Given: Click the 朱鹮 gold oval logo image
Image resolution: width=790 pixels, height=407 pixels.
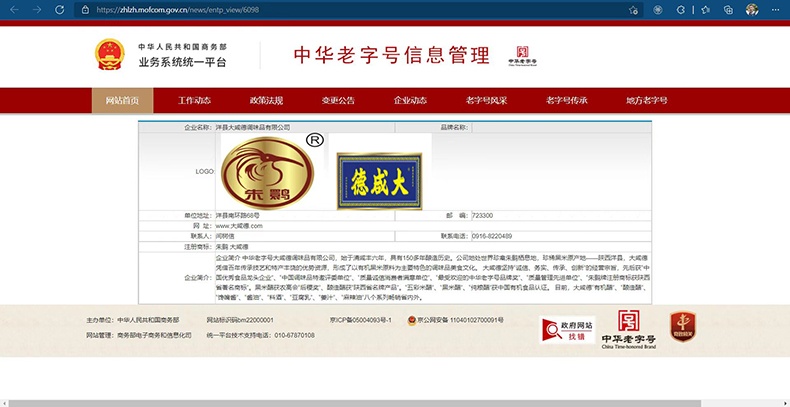Looking at the screenshot, I should [268, 173].
